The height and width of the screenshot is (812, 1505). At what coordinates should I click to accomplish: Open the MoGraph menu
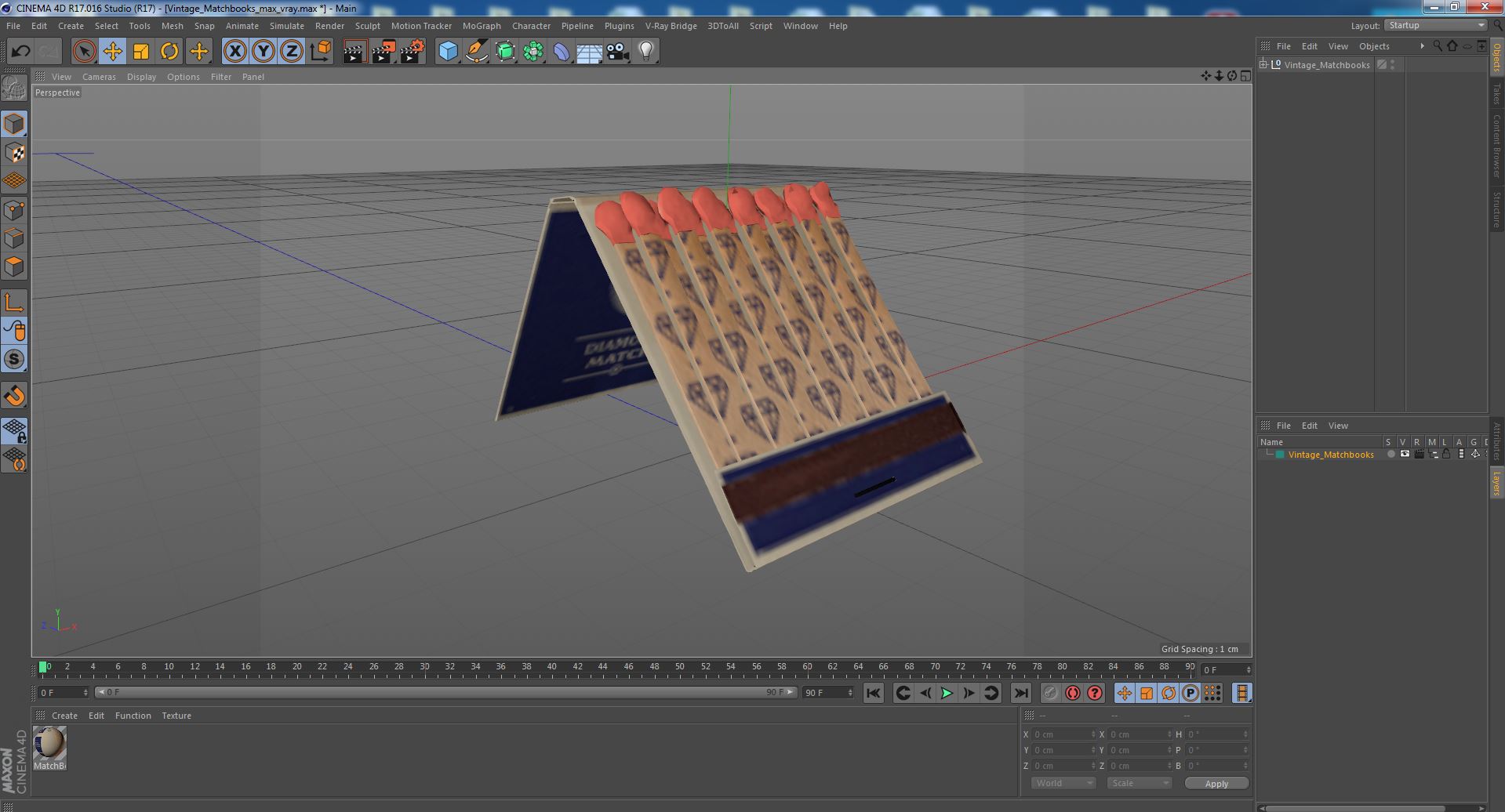pyautogui.click(x=481, y=26)
